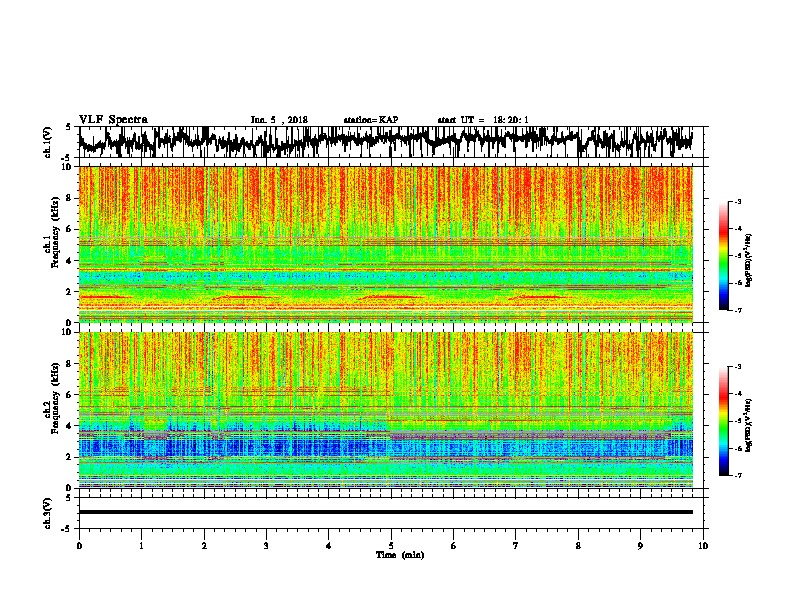Click the ch.1 spectrogram color scale bar

724,256
